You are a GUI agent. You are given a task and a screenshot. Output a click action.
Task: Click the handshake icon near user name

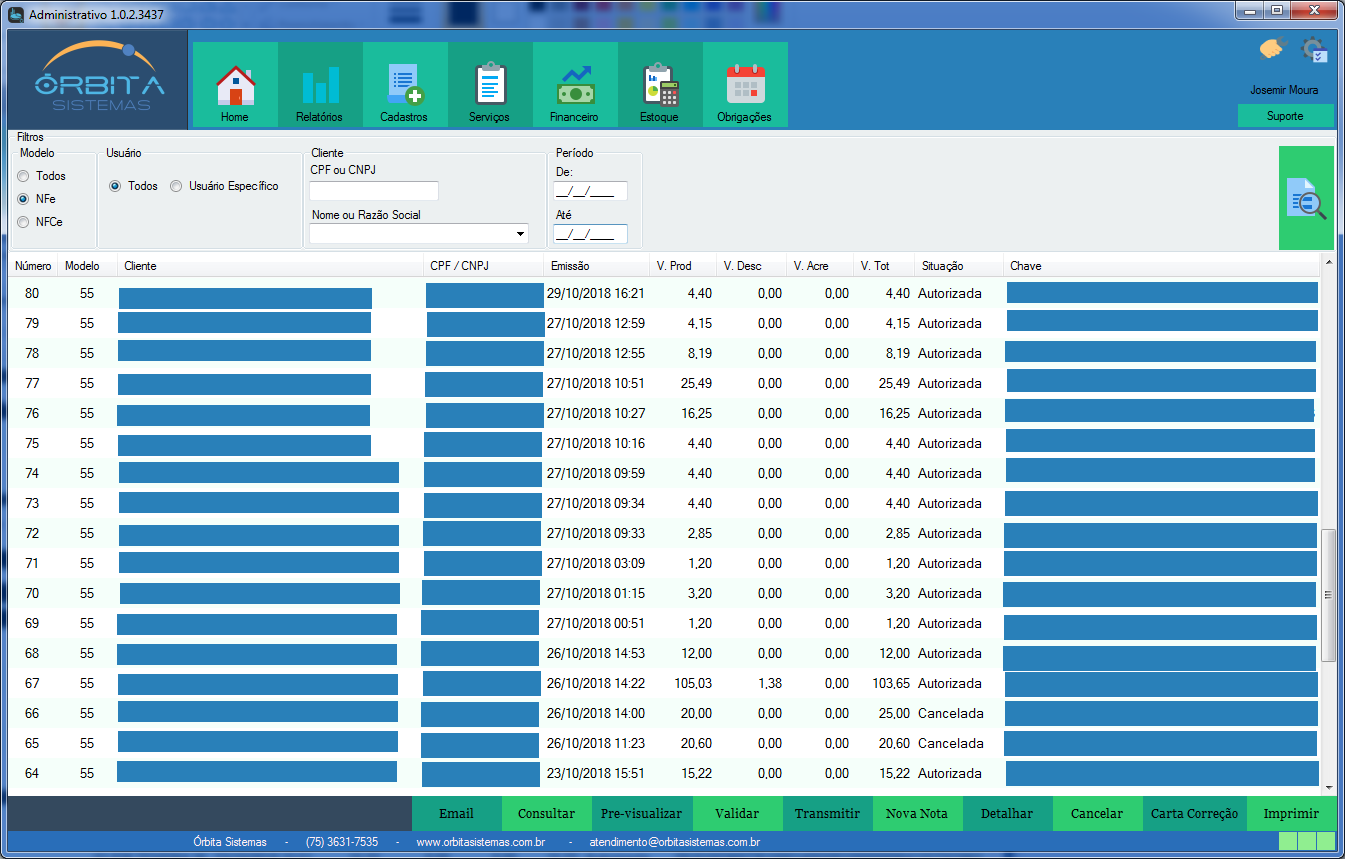pos(1271,49)
